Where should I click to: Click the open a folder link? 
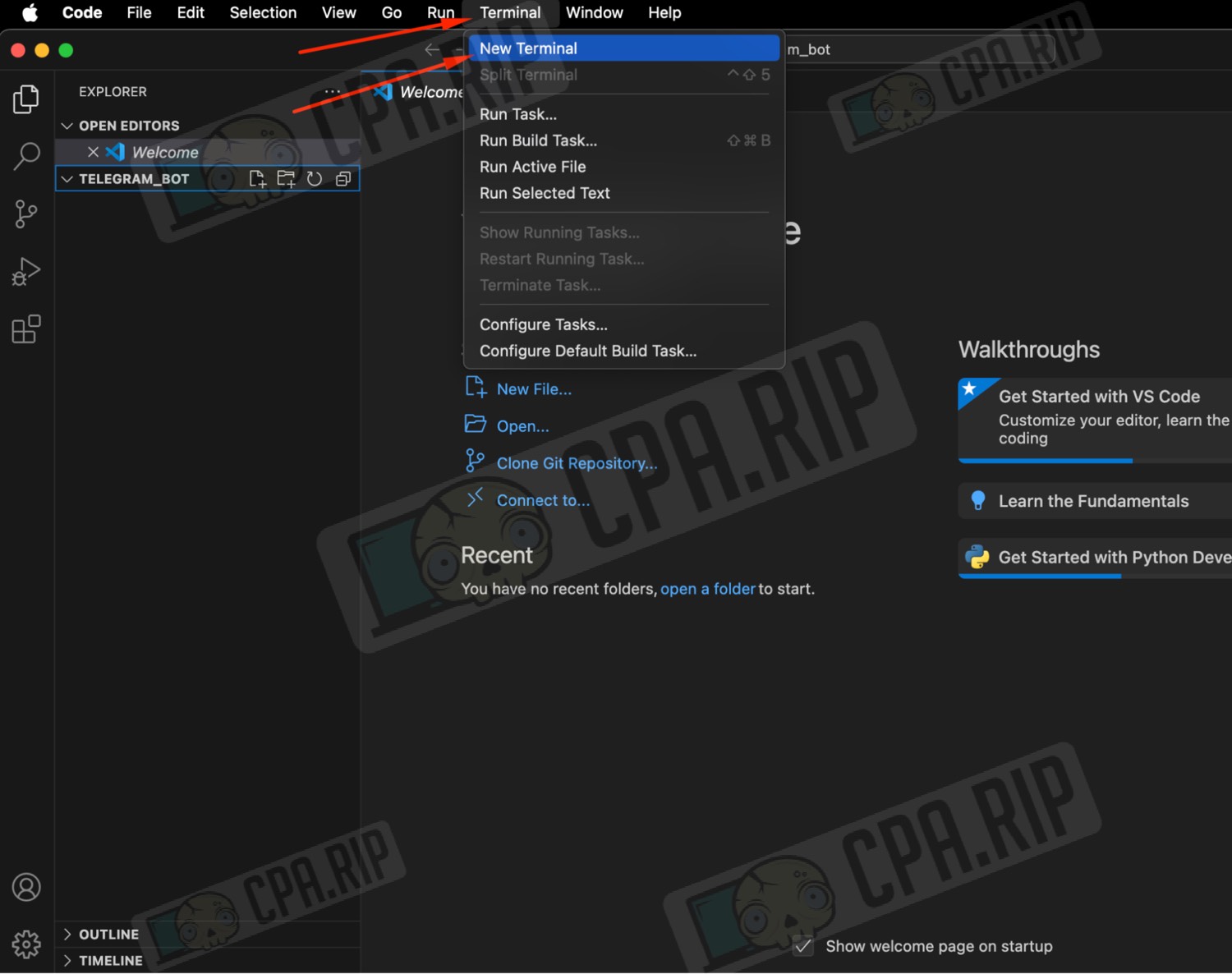point(707,589)
